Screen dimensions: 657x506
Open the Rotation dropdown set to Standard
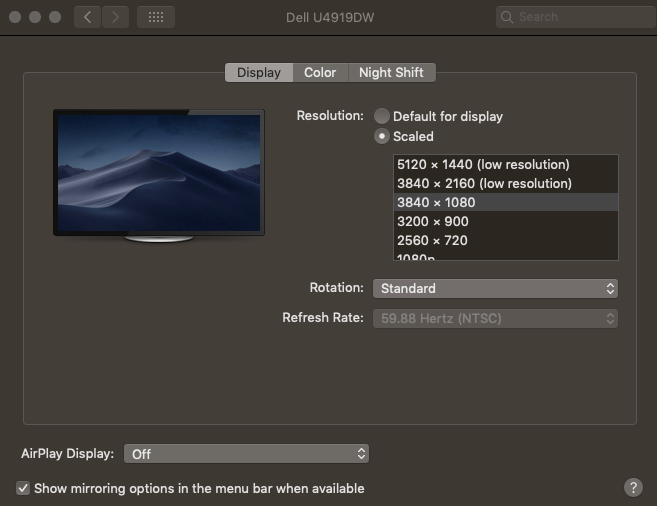(495, 289)
